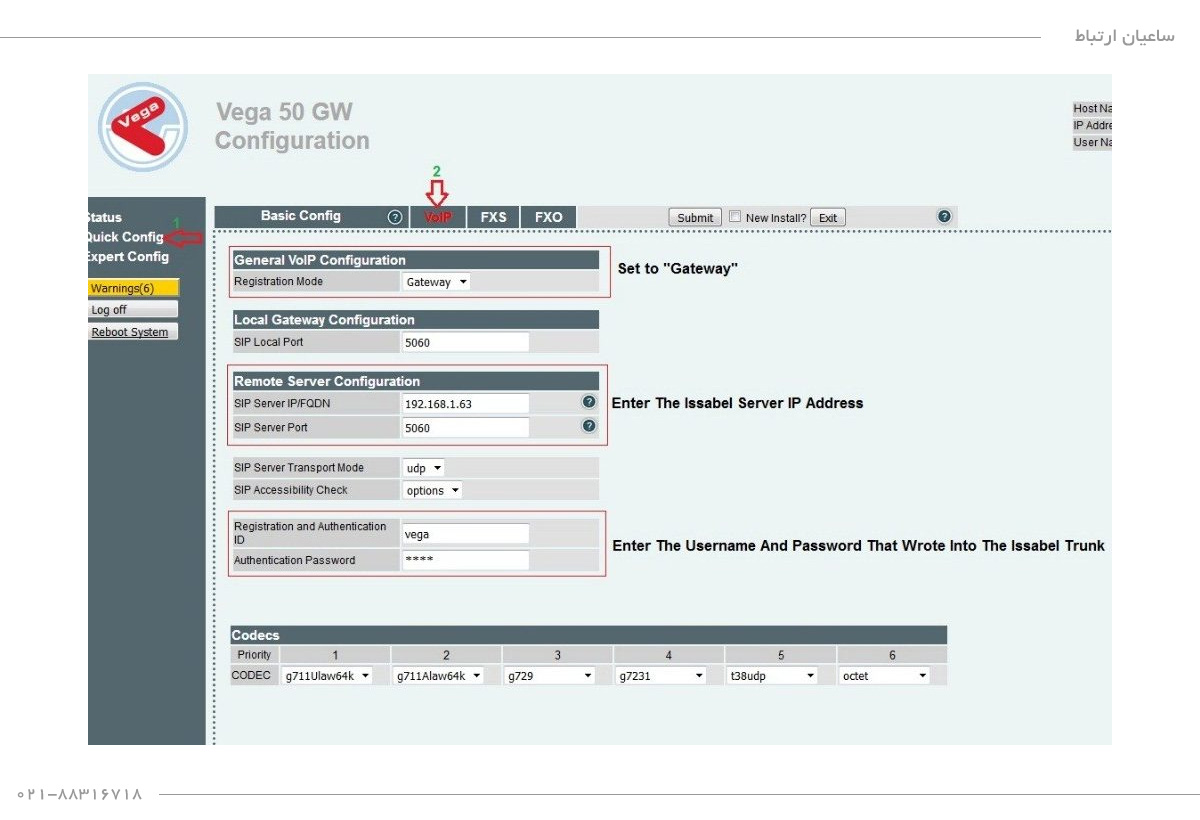Screen dimensions: 1200x820
Task: Switch to the FXS tab
Action: (x=493, y=217)
